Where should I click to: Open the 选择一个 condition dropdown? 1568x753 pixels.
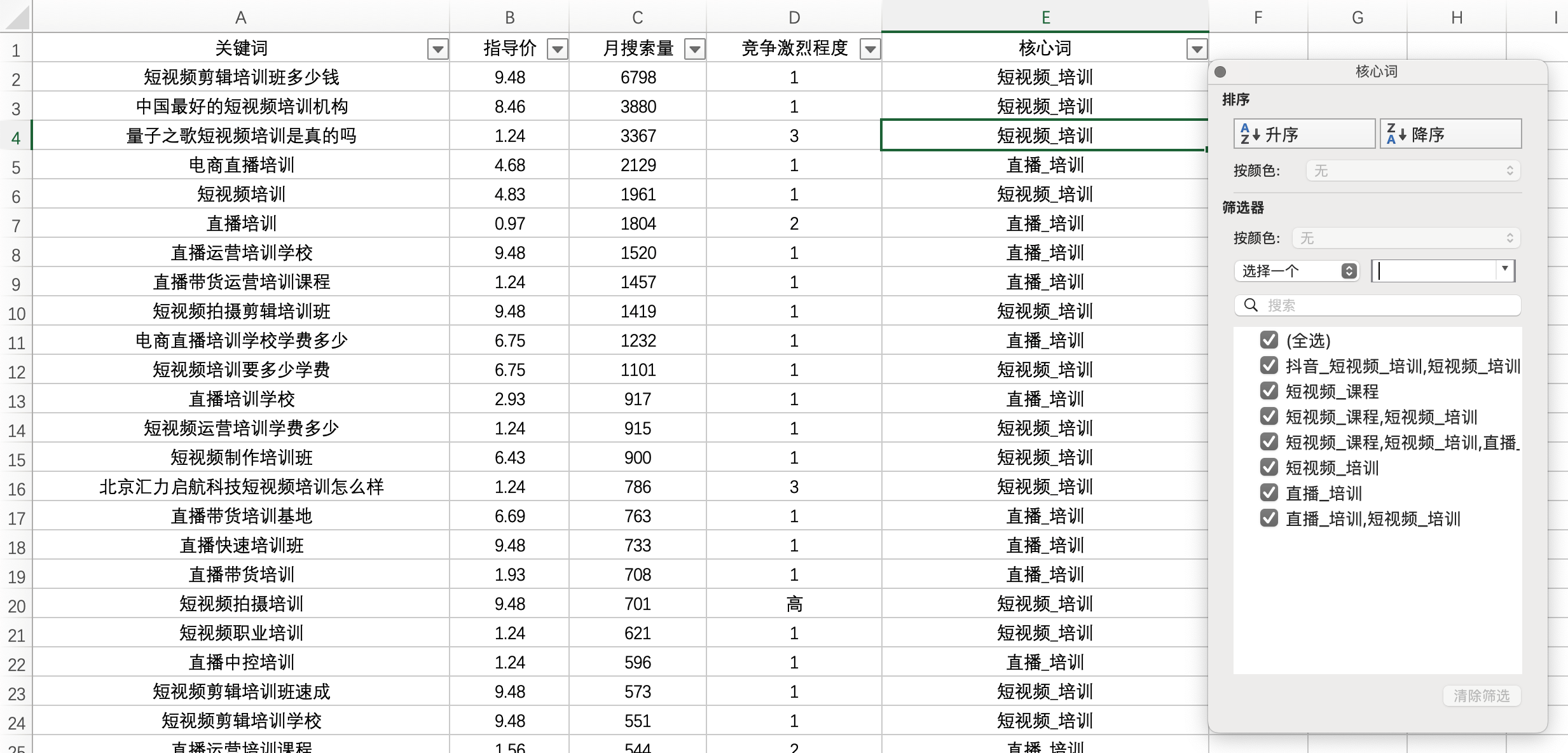[1296, 271]
